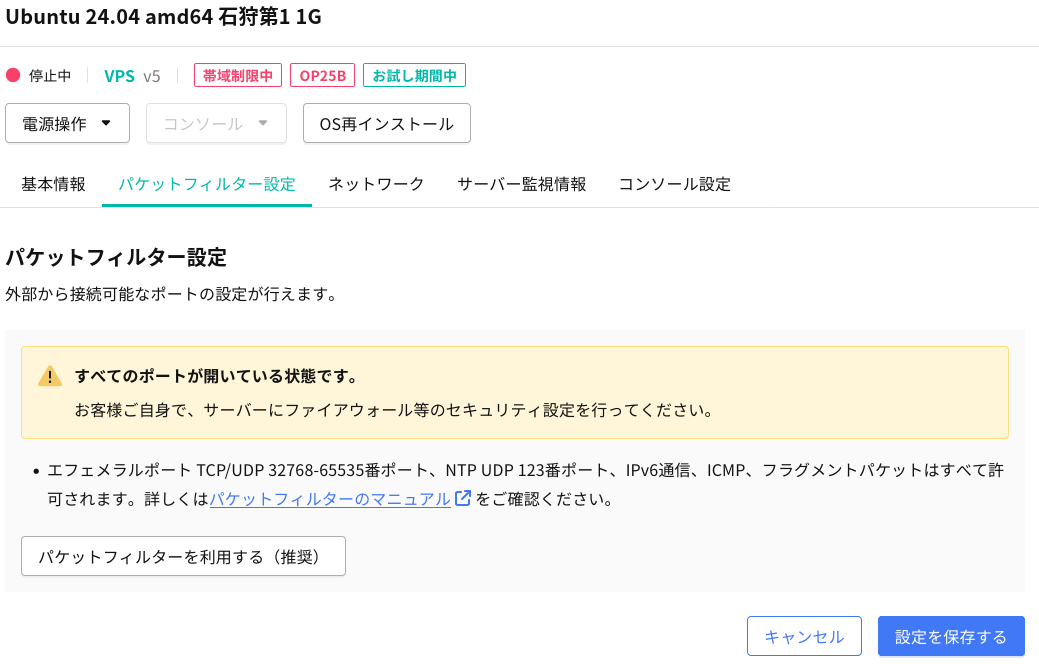1039x664 pixels.
Task: Click パケットフィルターを利用する（推奨）button
Action: pos(183,556)
